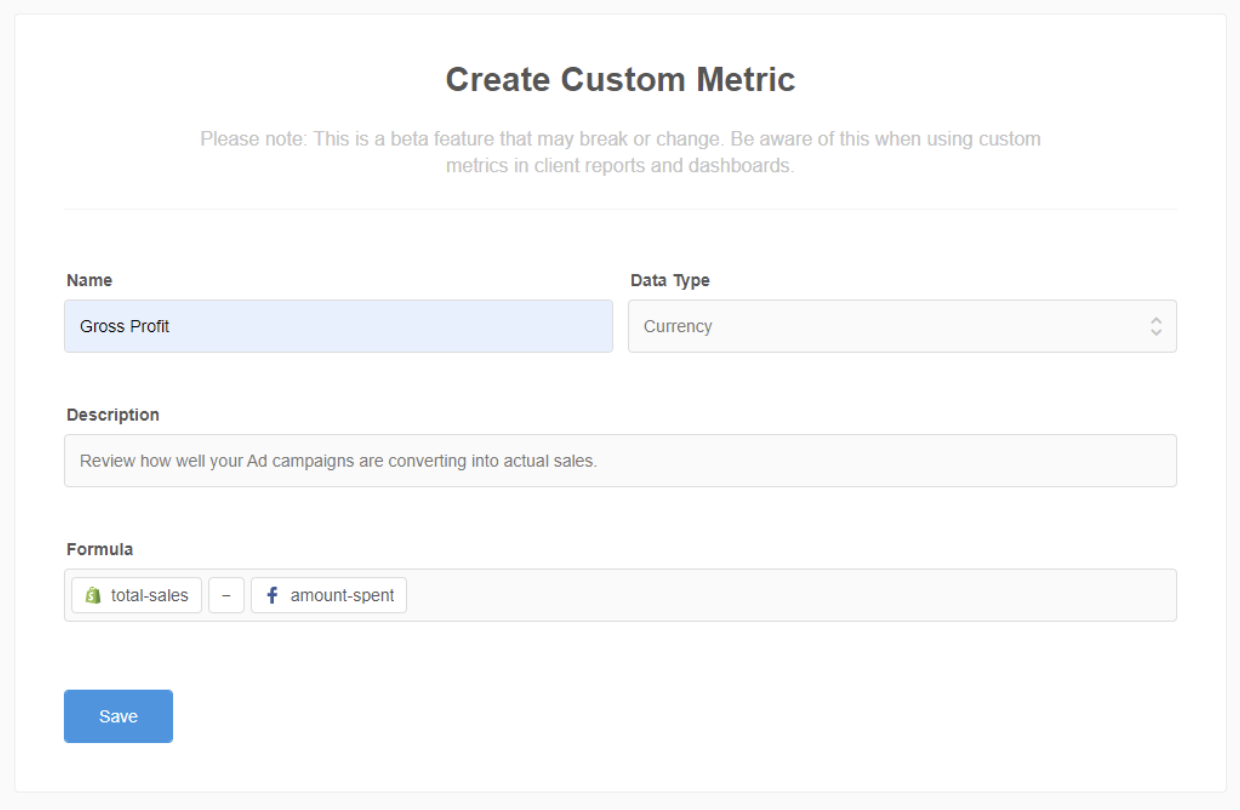Image resolution: width=1240 pixels, height=810 pixels.
Task: Click the Name field label
Action: pos(89,280)
